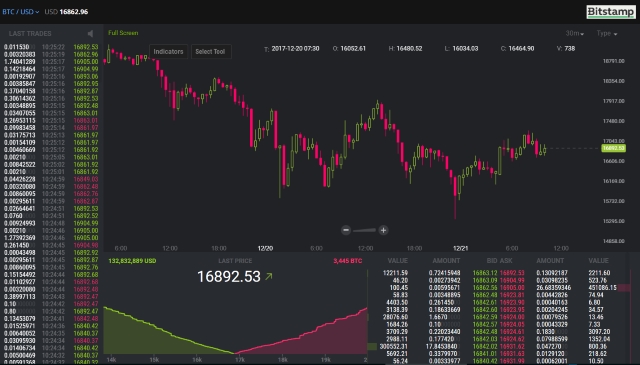
Task: Select the last trade with amount 0.00192907
Action: (51, 76)
